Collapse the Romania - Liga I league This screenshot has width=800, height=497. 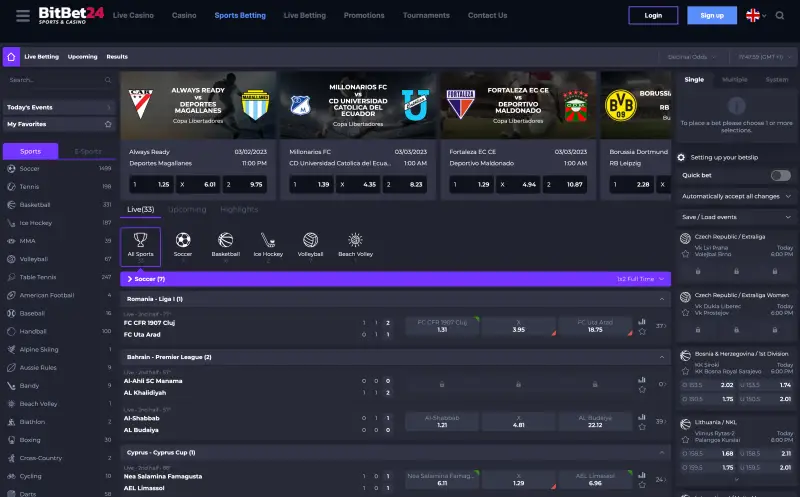pos(662,299)
